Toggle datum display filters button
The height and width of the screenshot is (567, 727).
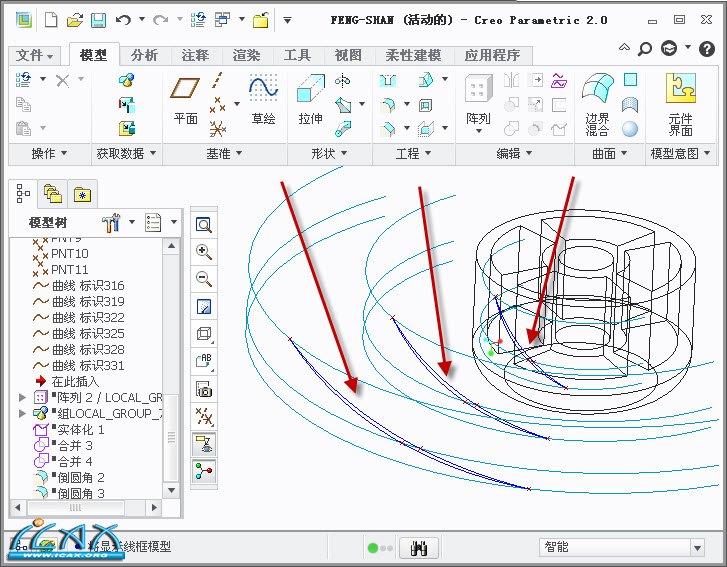204,417
